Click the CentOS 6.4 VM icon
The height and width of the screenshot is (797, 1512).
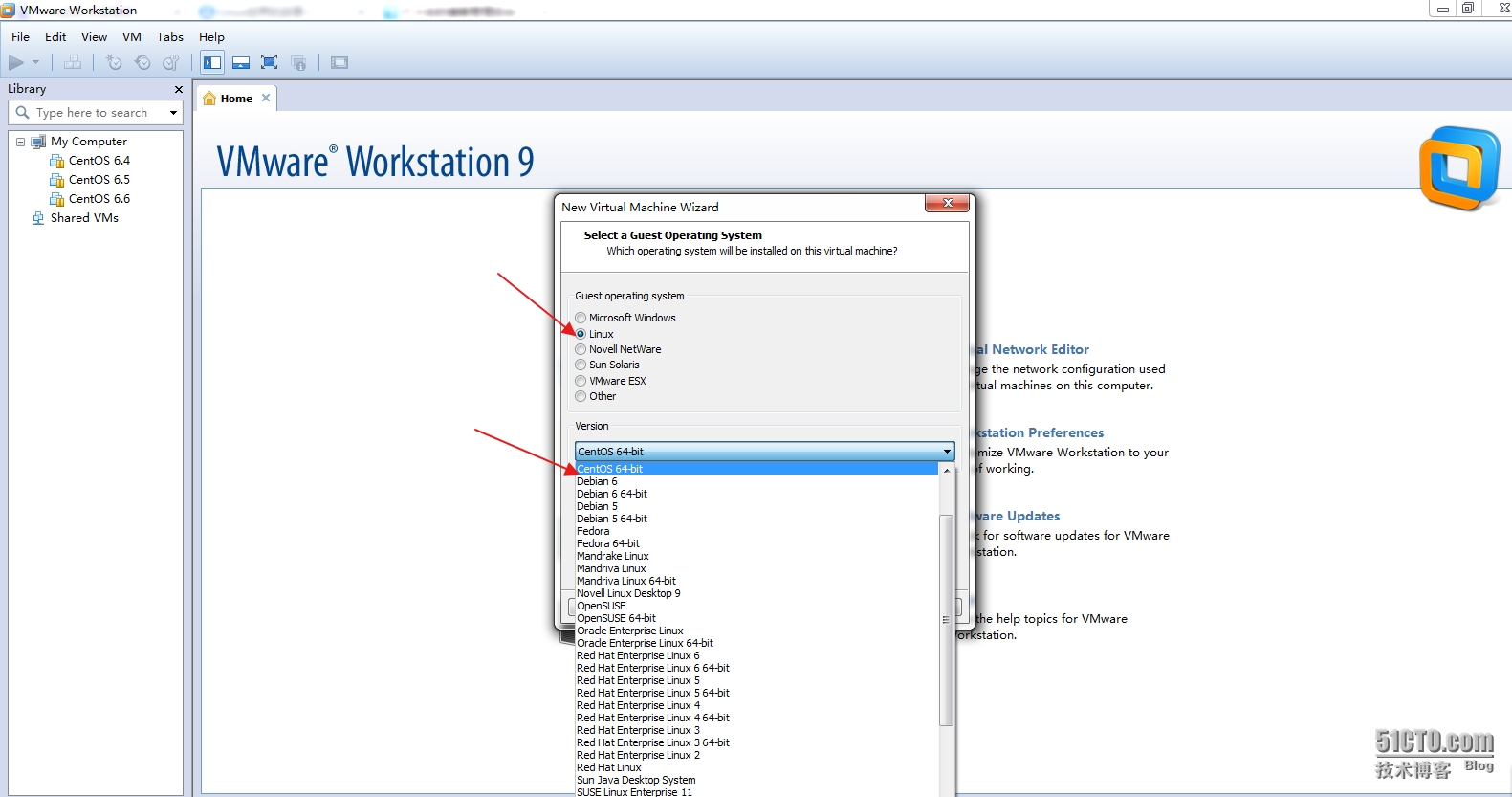click(56, 161)
